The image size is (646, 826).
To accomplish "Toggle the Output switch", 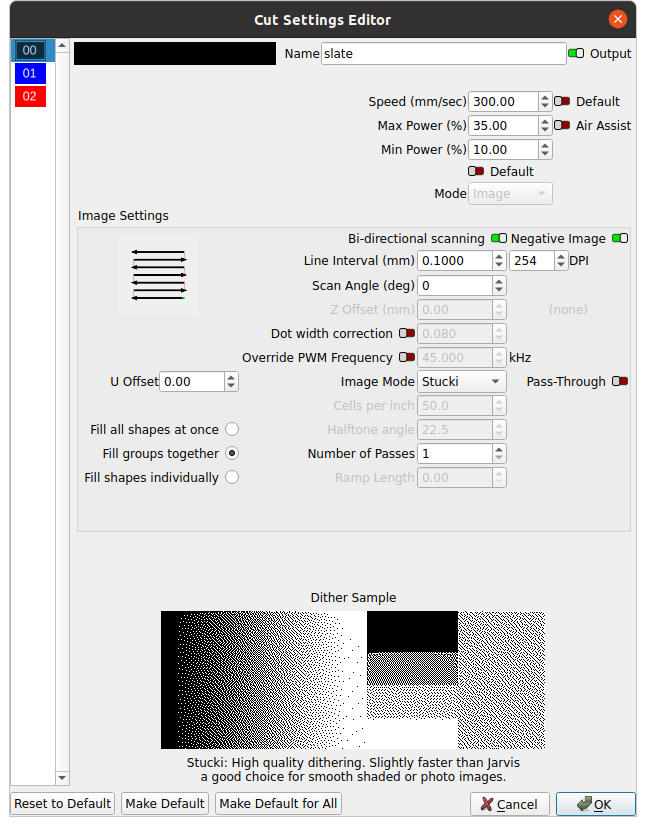I will 576,53.
